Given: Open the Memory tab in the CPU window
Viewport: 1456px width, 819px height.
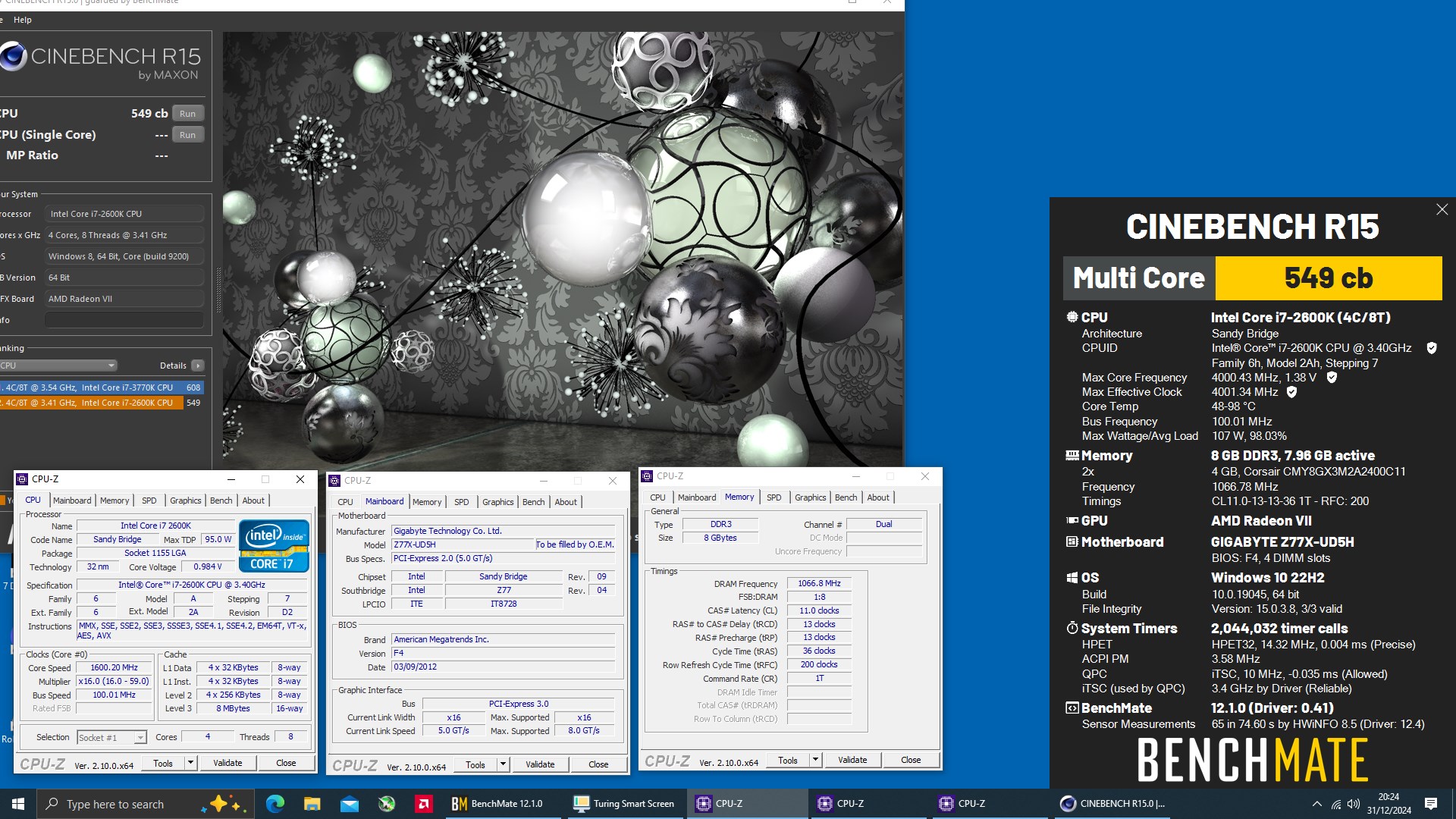Looking at the screenshot, I should [x=115, y=500].
